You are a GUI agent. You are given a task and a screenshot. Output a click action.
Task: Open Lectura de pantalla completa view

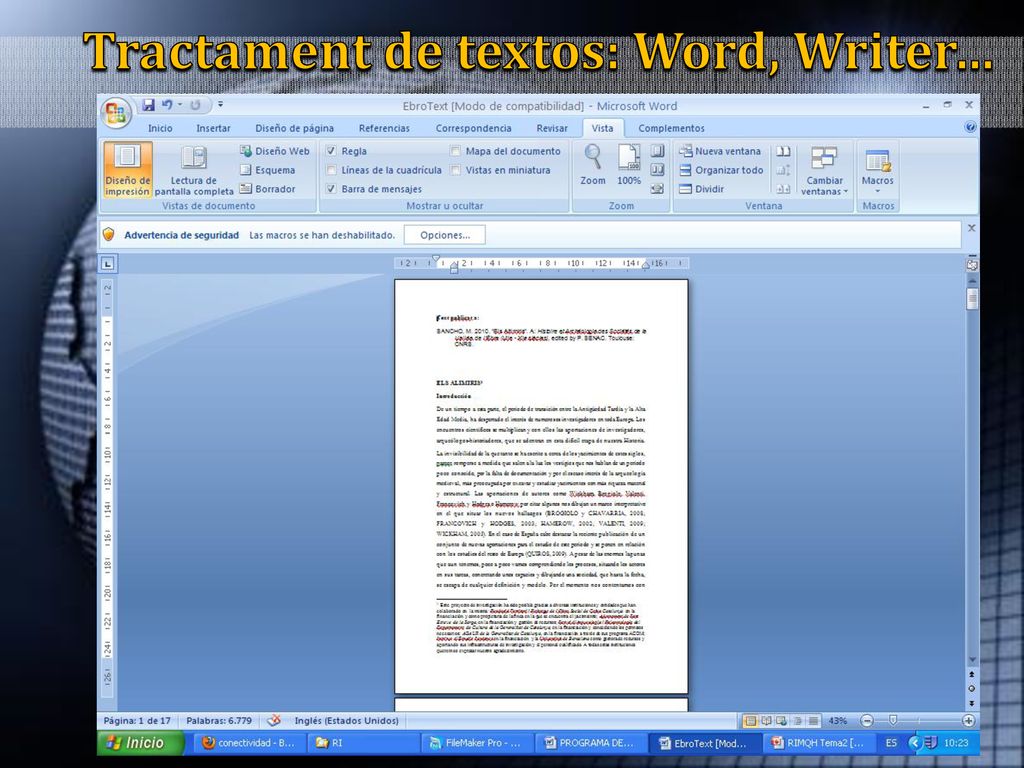click(193, 169)
